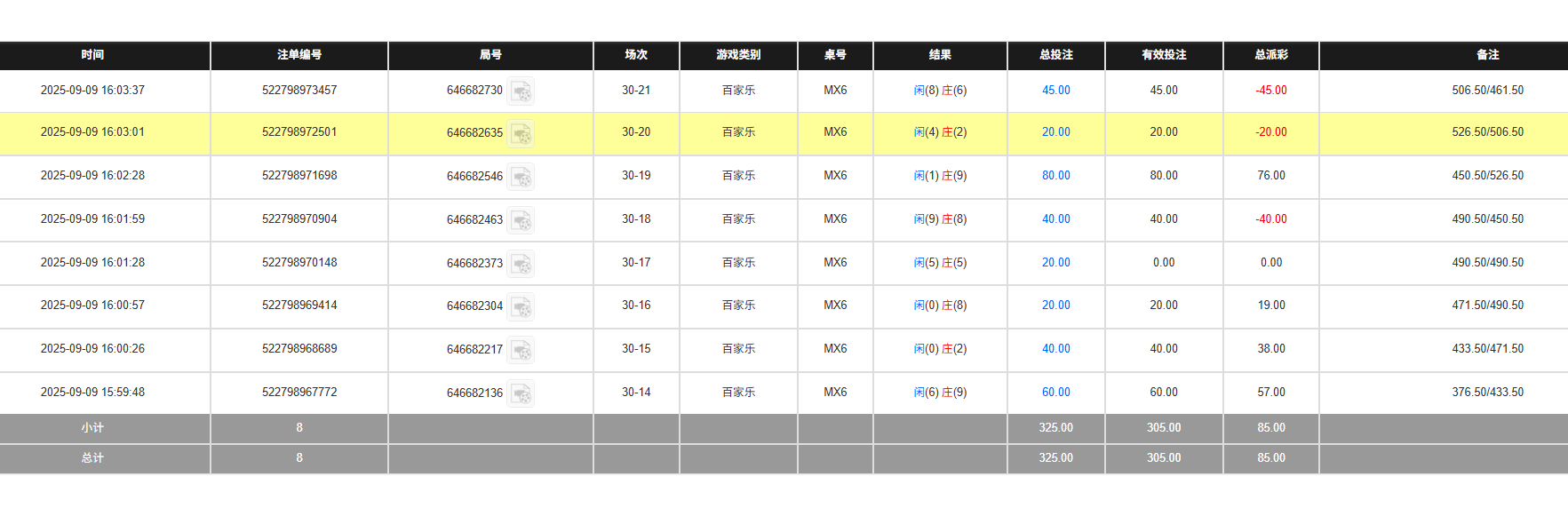This screenshot has width=1568, height=532.
Task: Select the 结果 column header
Action: point(940,55)
